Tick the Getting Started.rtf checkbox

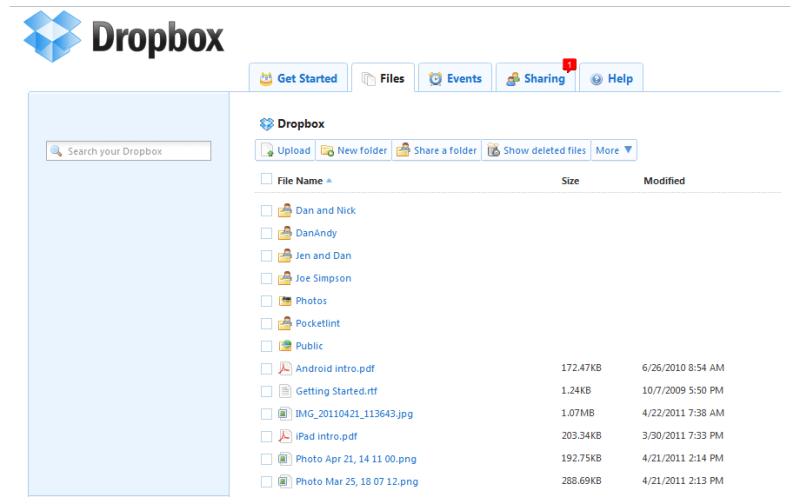266,391
